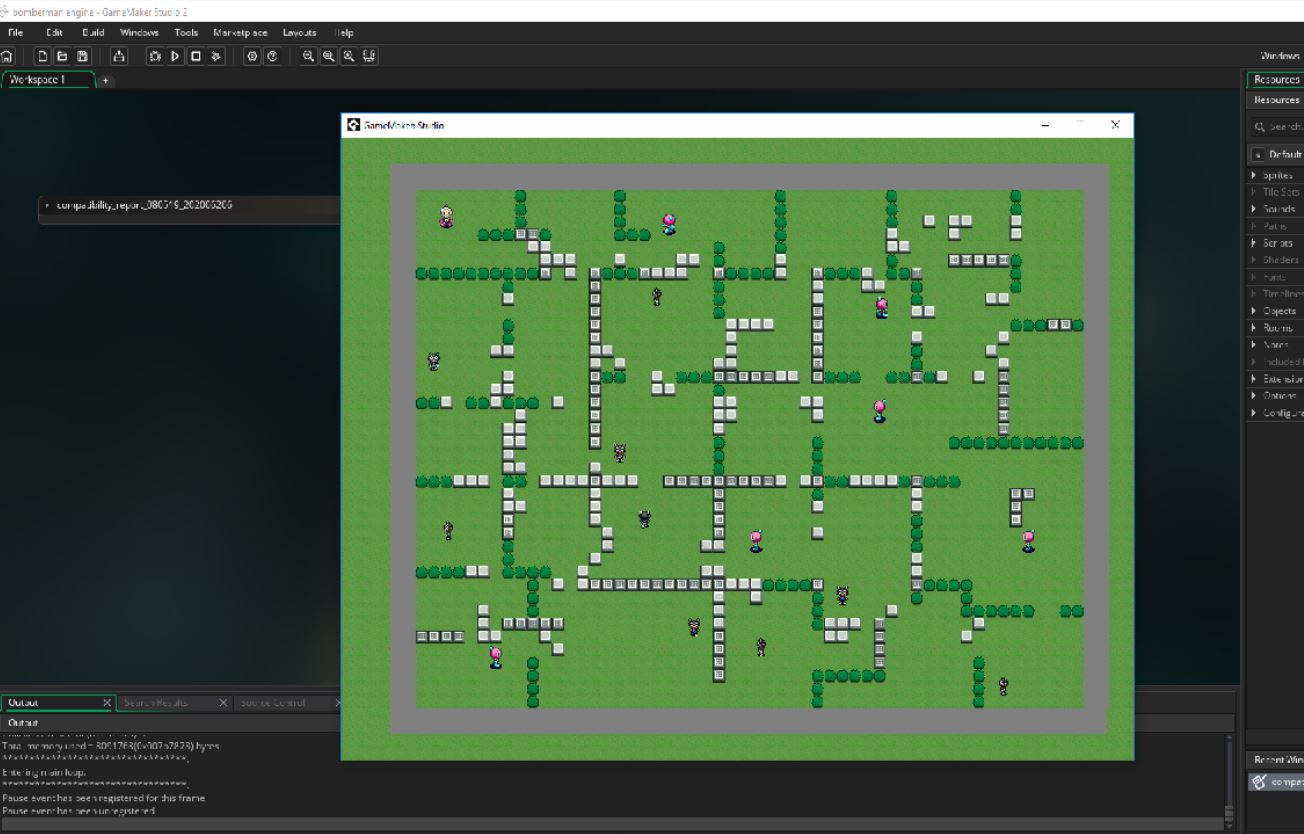Screen dimensions: 1304x834
Task: Expand the Notes resource folder arrow
Action: (1256, 345)
